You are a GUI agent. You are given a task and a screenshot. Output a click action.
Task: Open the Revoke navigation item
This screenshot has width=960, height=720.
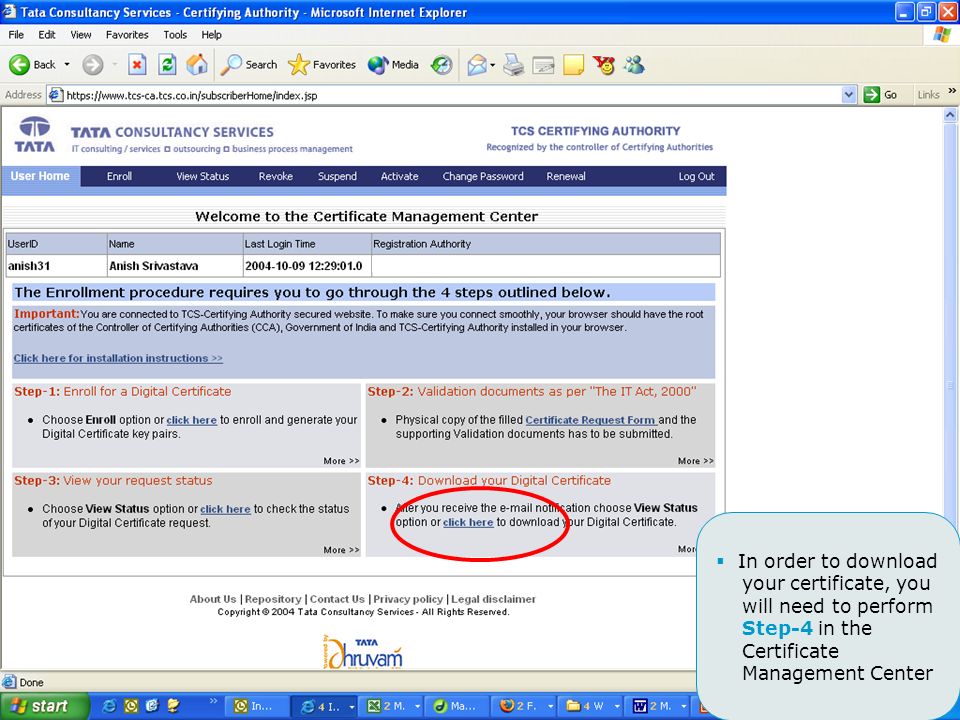[276, 176]
